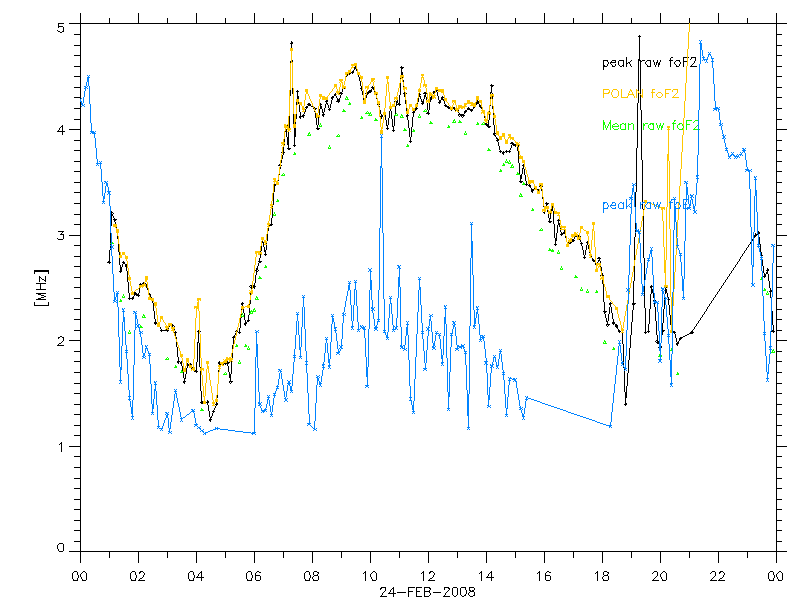Image resolution: width=800 pixels, height=600 pixels.
Task: Click the x-axis tick label 16
Action: (x=544, y=576)
